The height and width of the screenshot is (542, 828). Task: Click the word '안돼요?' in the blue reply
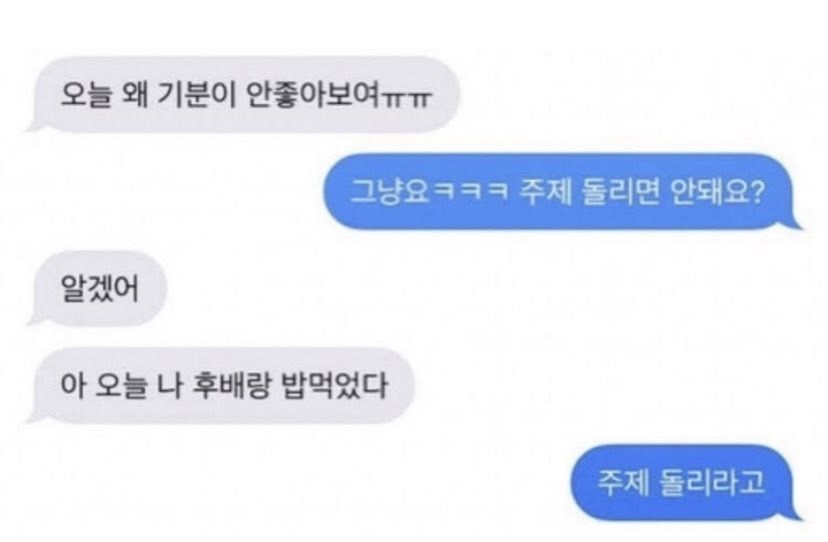pos(718,191)
